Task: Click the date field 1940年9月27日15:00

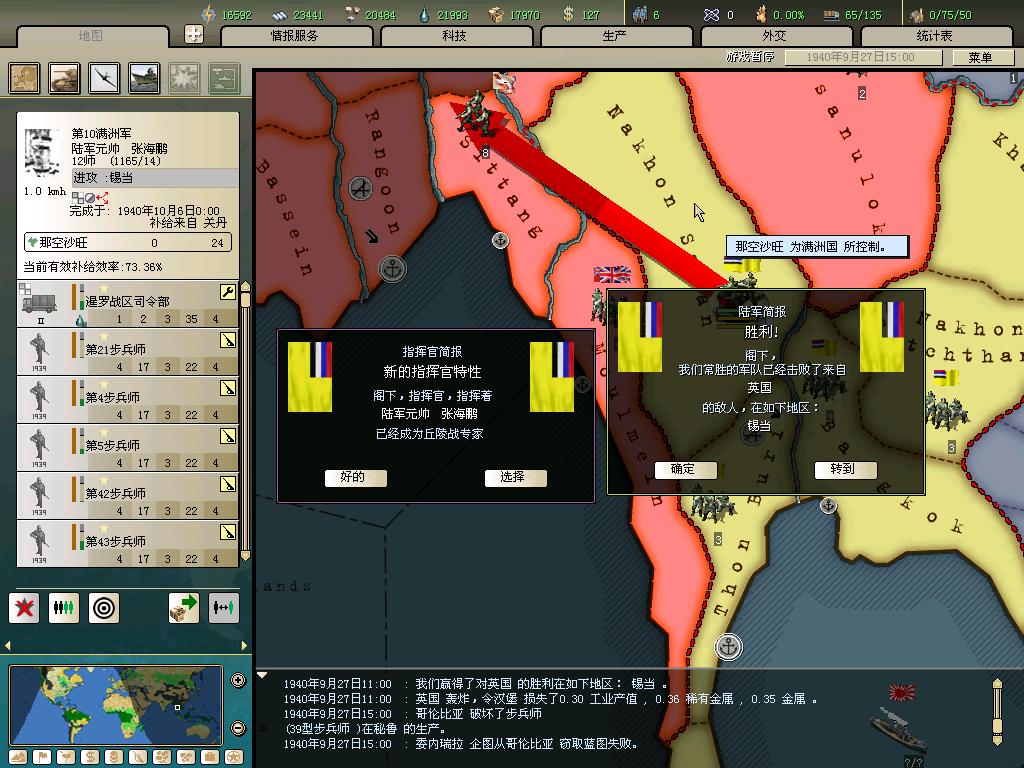Action: click(x=863, y=57)
